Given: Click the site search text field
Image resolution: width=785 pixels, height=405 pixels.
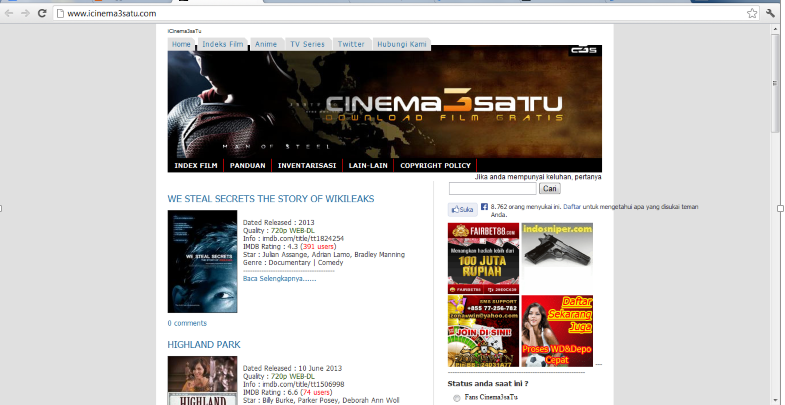Looking at the screenshot, I should pyautogui.click(x=493, y=188).
